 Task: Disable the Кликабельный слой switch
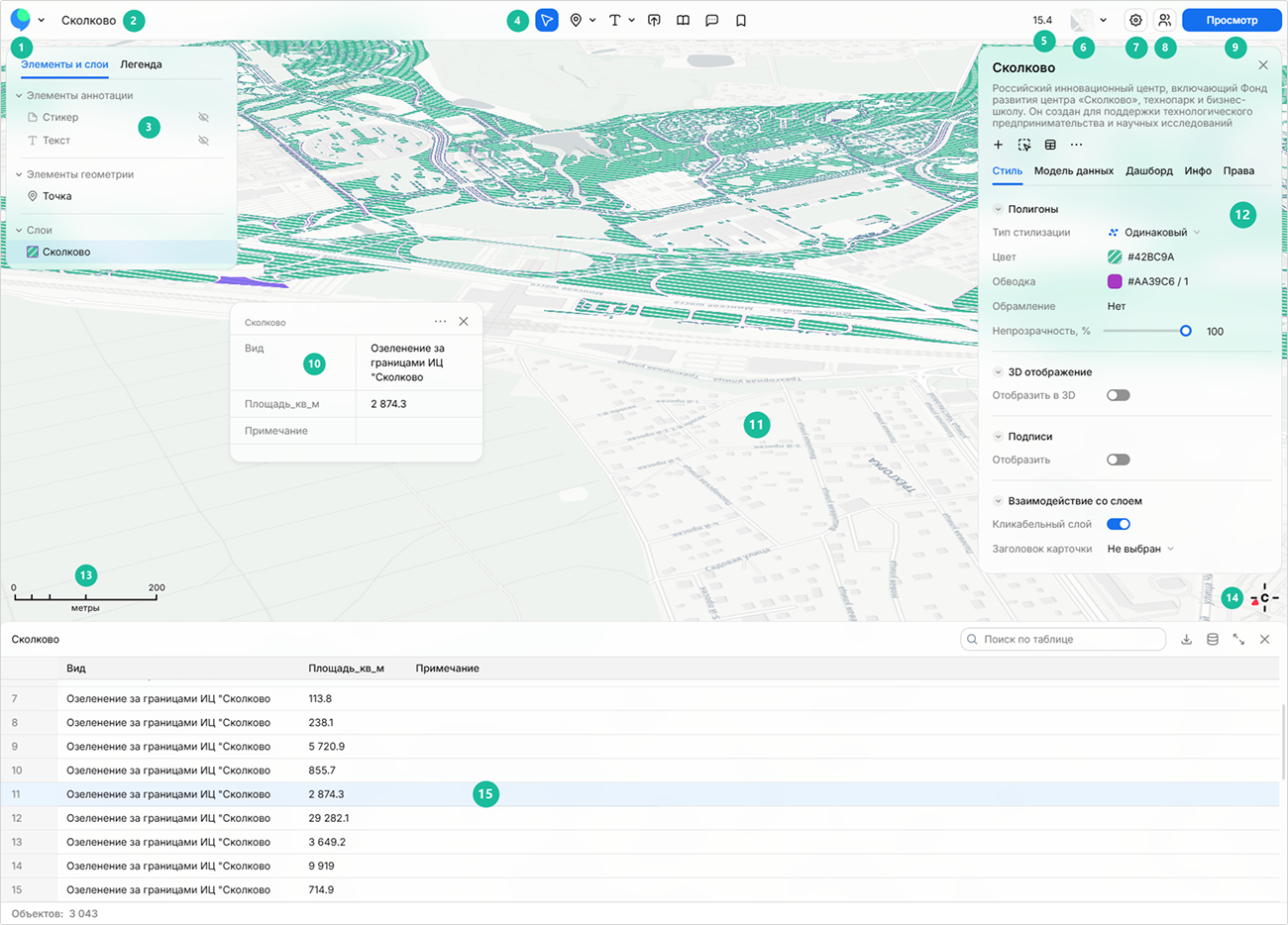coord(1119,524)
